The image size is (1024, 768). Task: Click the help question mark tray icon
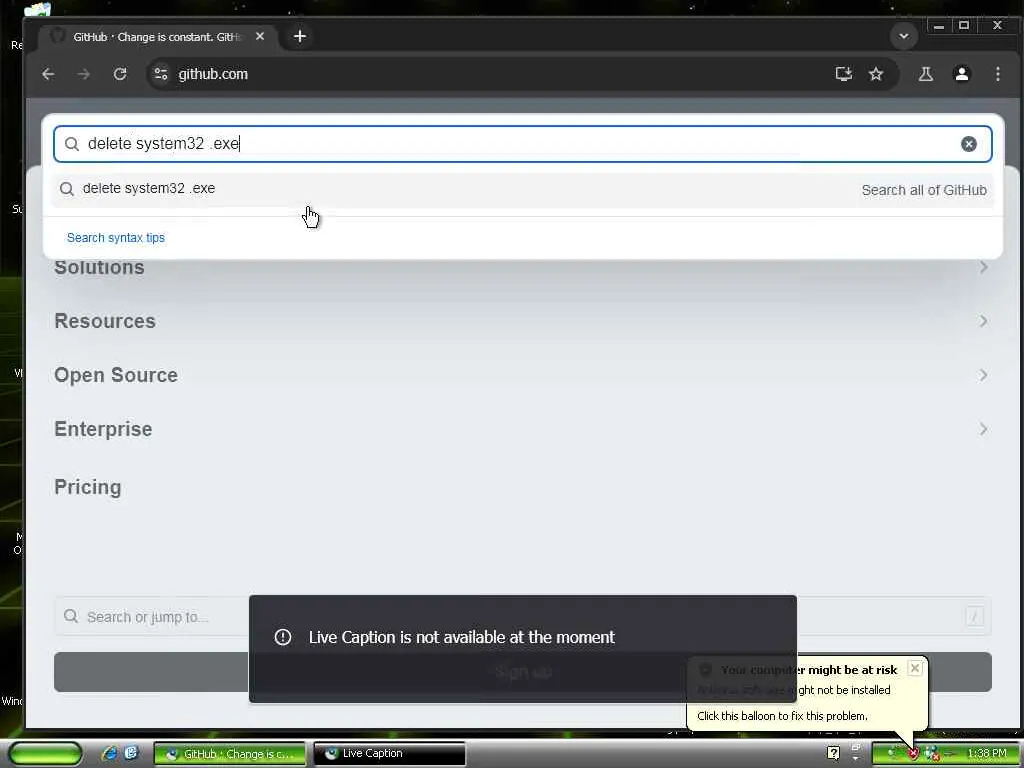pyautogui.click(x=833, y=753)
